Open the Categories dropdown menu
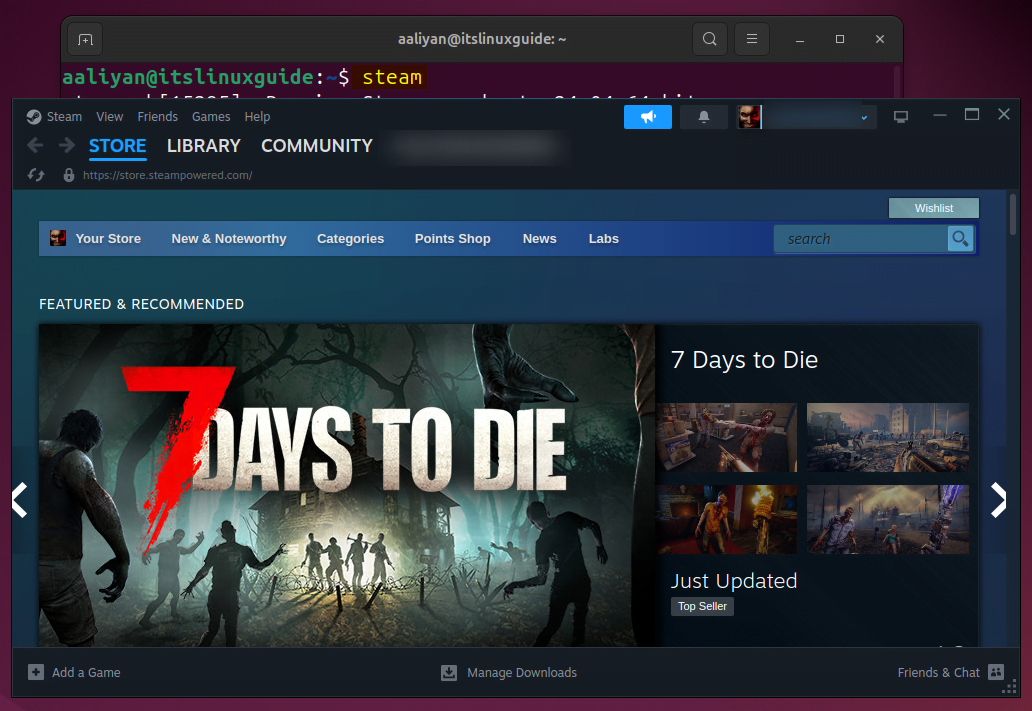 click(x=350, y=238)
